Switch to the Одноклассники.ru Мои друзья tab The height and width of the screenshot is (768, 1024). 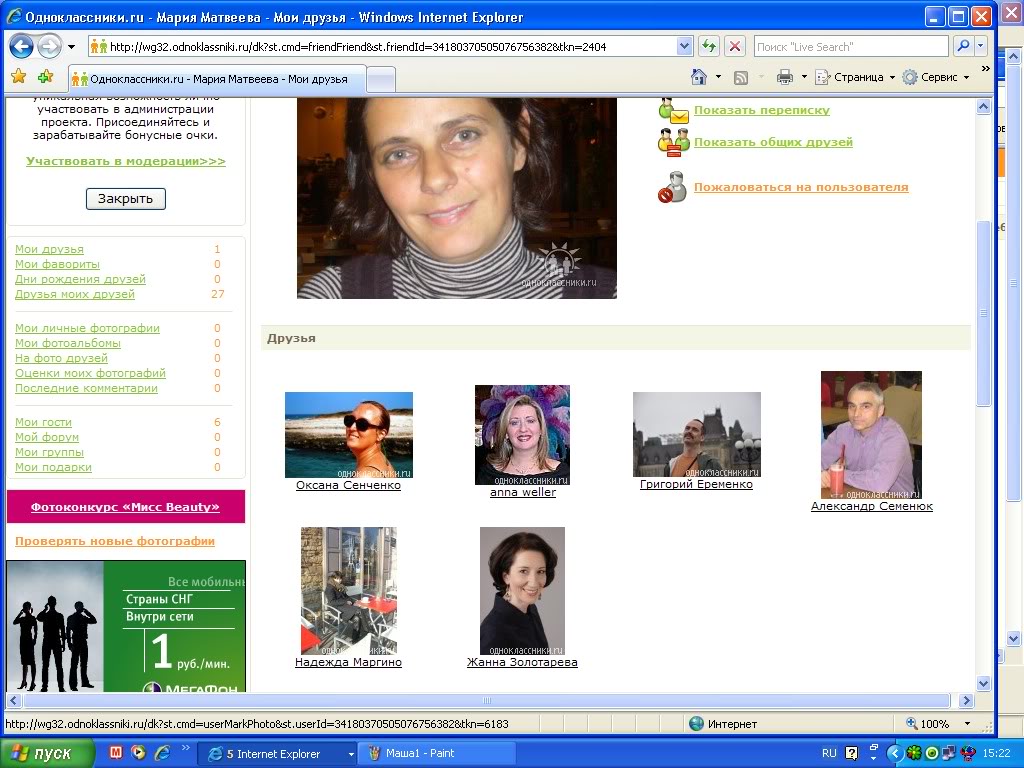coord(217,78)
